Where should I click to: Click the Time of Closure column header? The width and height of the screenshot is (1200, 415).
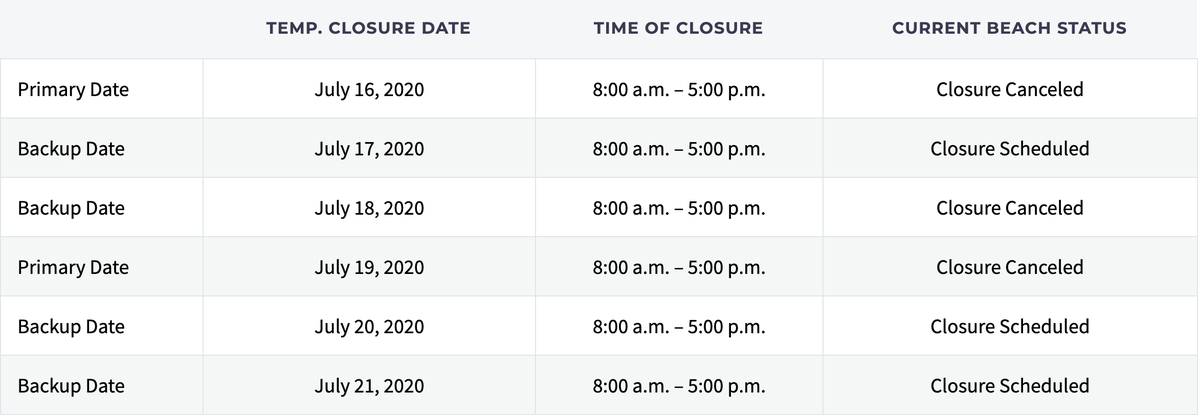678,28
